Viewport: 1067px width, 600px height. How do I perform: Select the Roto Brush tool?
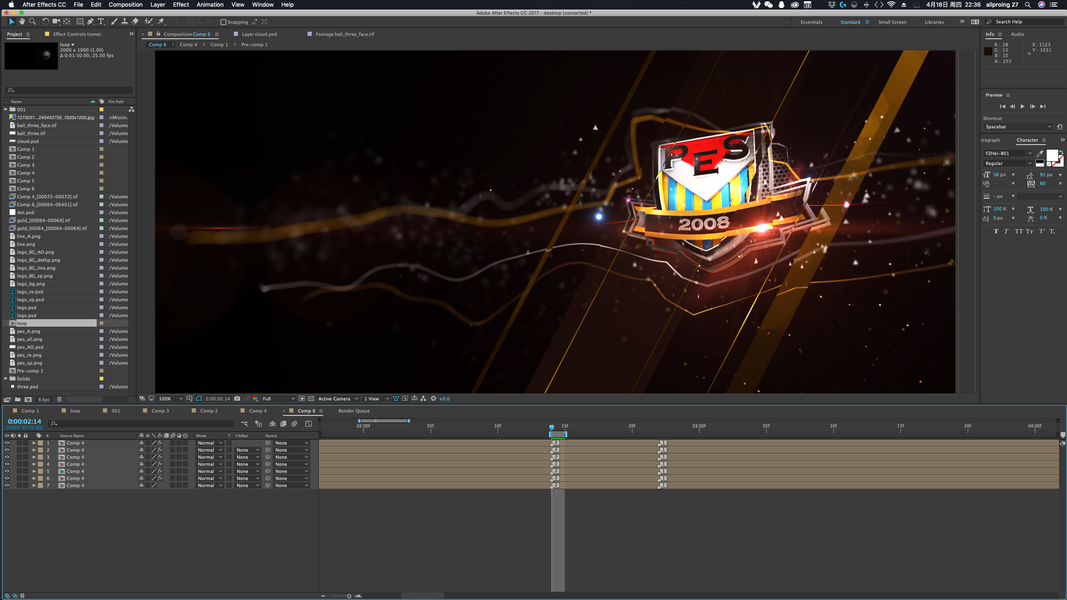[149, 22]
